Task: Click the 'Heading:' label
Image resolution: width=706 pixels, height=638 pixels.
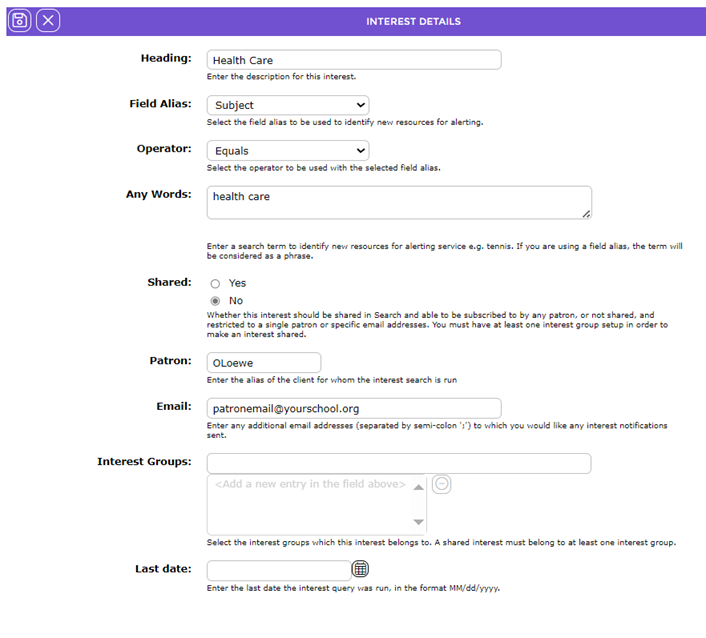Action: click(166, 58)
